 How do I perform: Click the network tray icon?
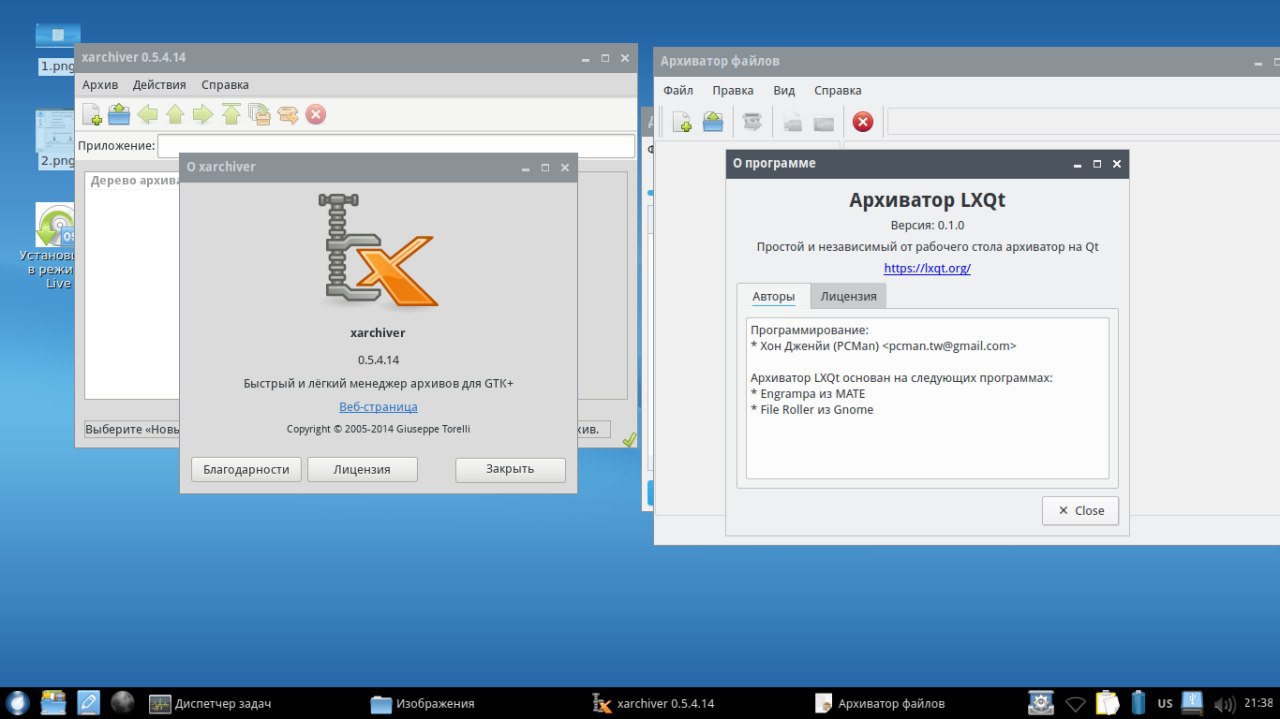(1076, 703)
